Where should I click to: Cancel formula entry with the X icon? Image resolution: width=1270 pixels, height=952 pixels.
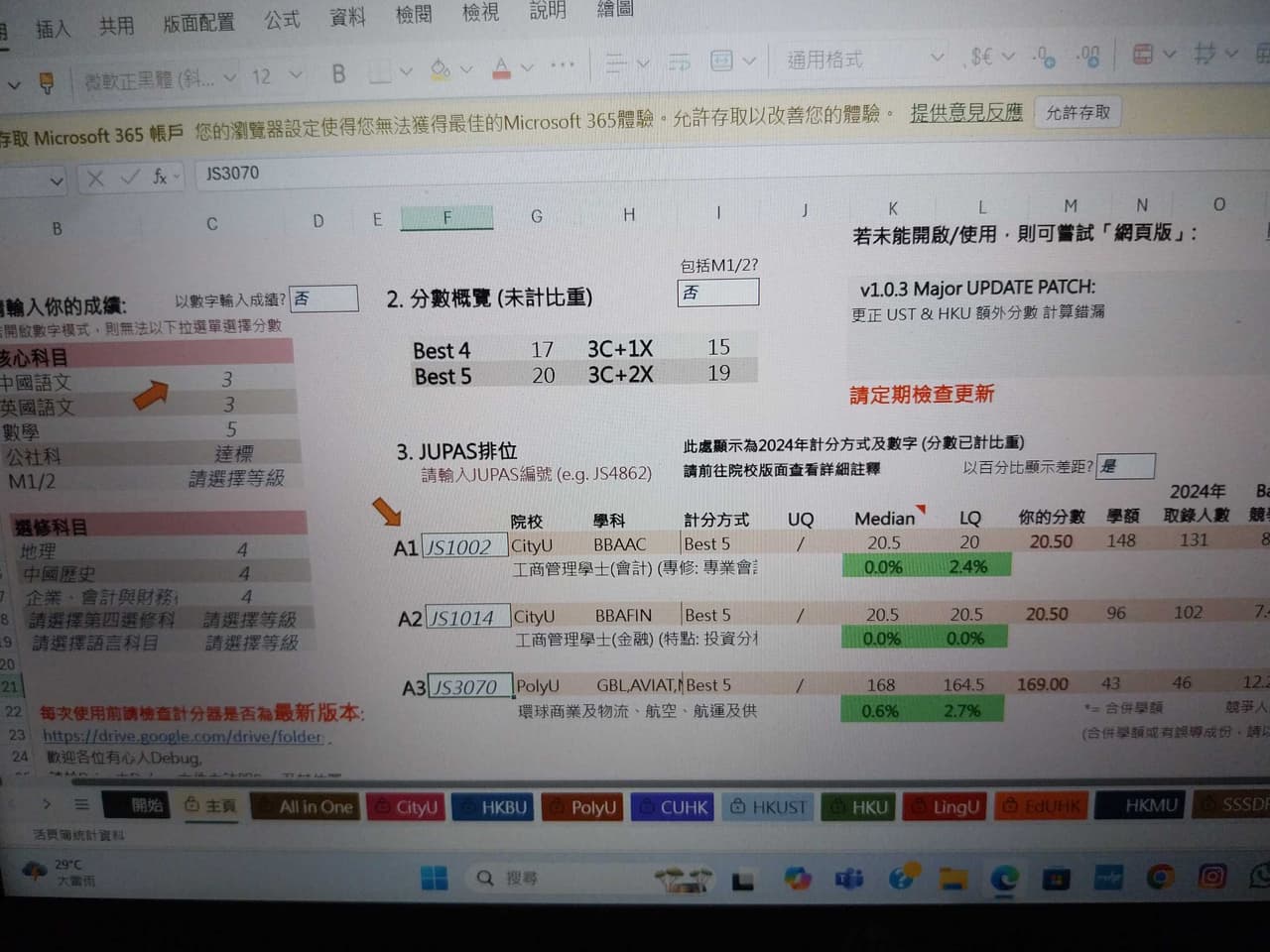(95, 178)
